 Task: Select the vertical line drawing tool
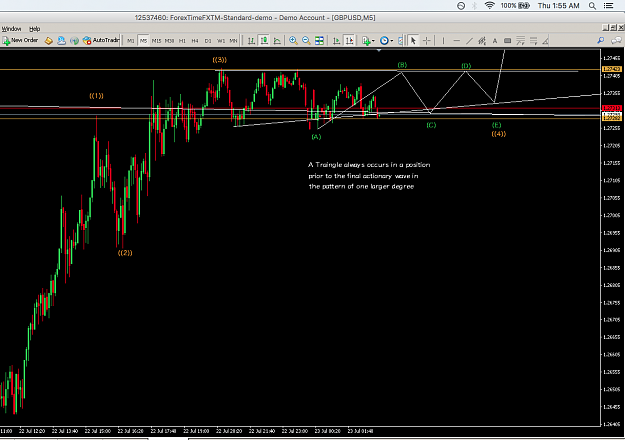[443, 41]
